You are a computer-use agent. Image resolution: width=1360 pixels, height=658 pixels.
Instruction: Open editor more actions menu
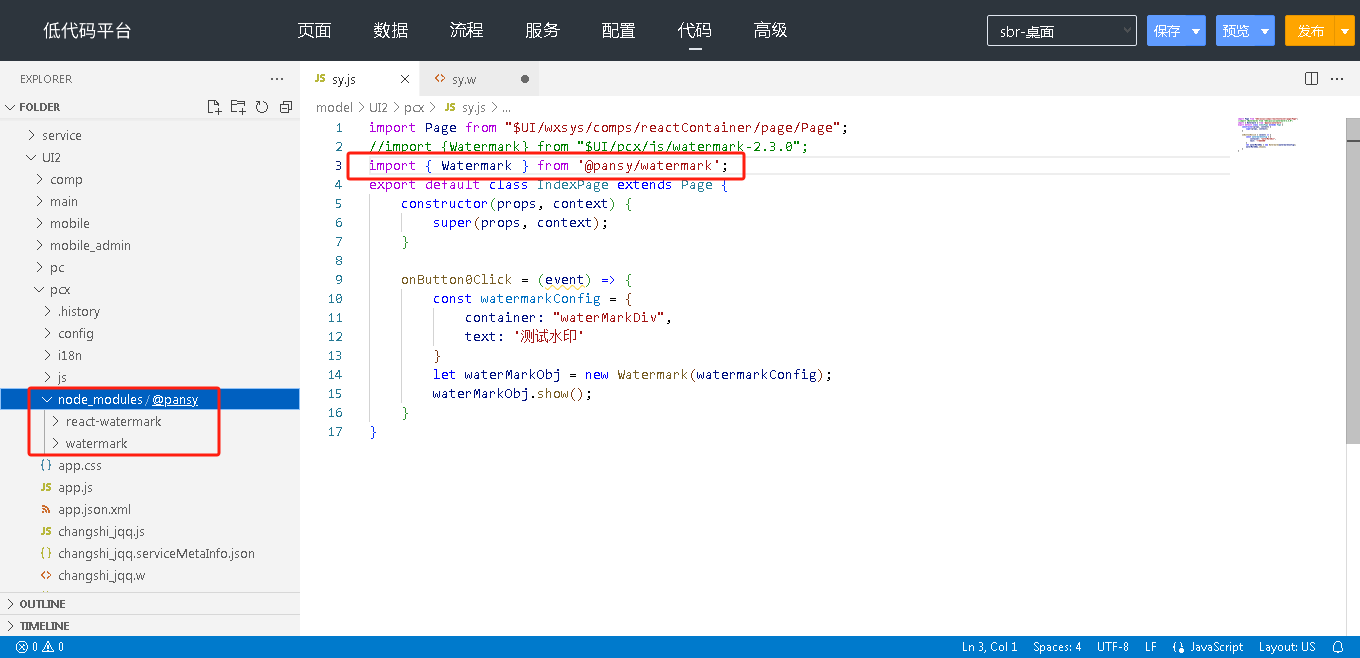pos(1338,79)
